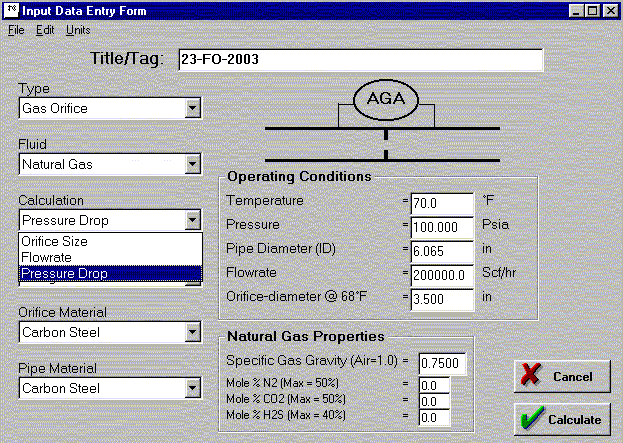The width and height of the screenshot is (623, 443).
Task: Close the Input Data Entry Form window
Action: (x=610, y=11)
